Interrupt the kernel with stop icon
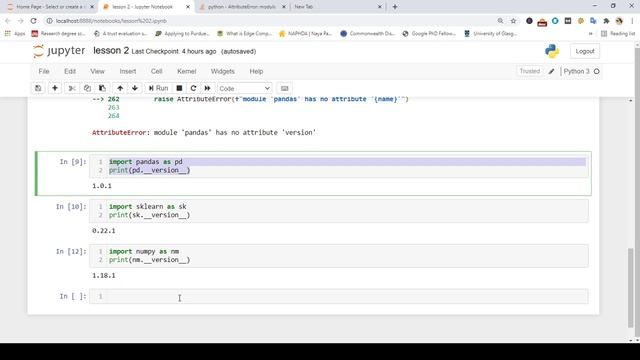640x360 pixels. [x=179, y=88]
